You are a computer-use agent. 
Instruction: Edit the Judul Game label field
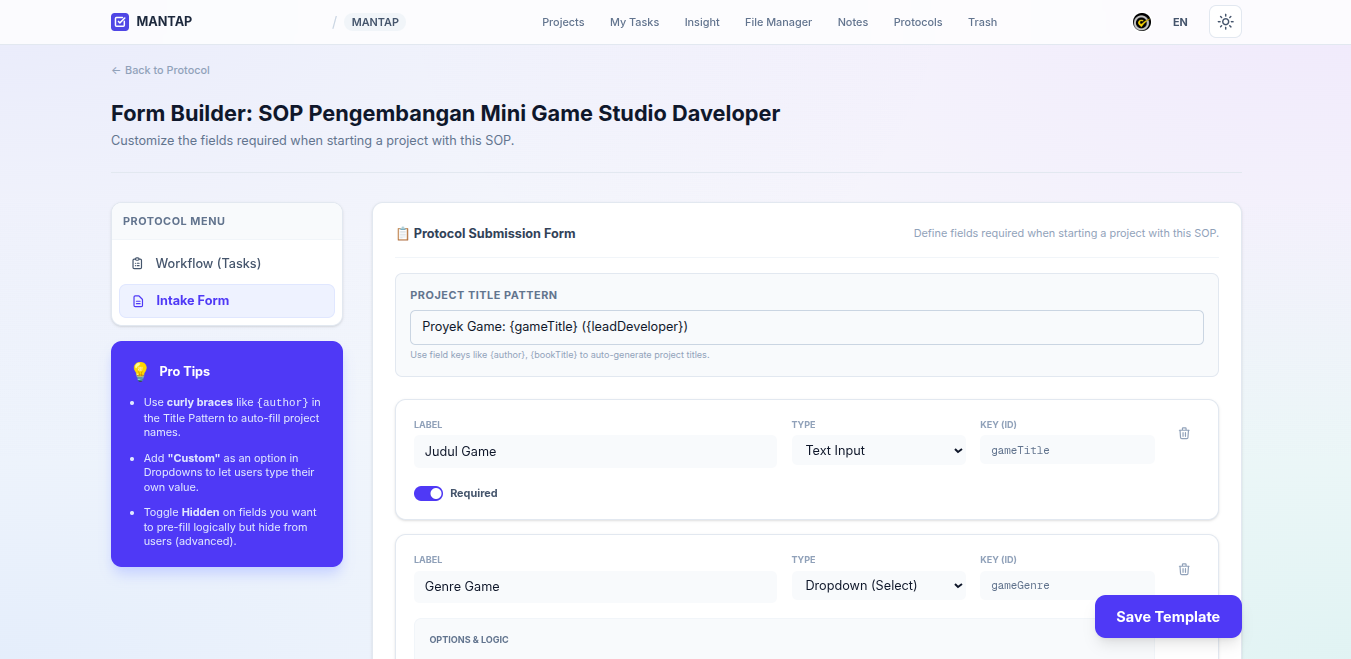(595, 451)
